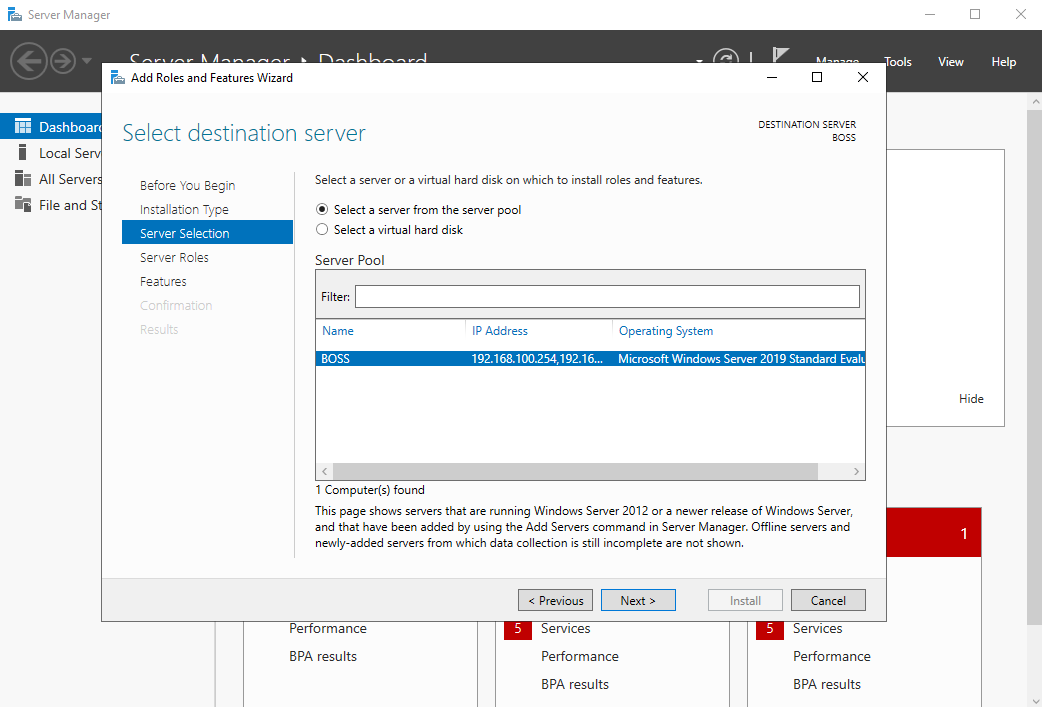
Task: Open All Servers via its icon
Action: tap(22, 179)
